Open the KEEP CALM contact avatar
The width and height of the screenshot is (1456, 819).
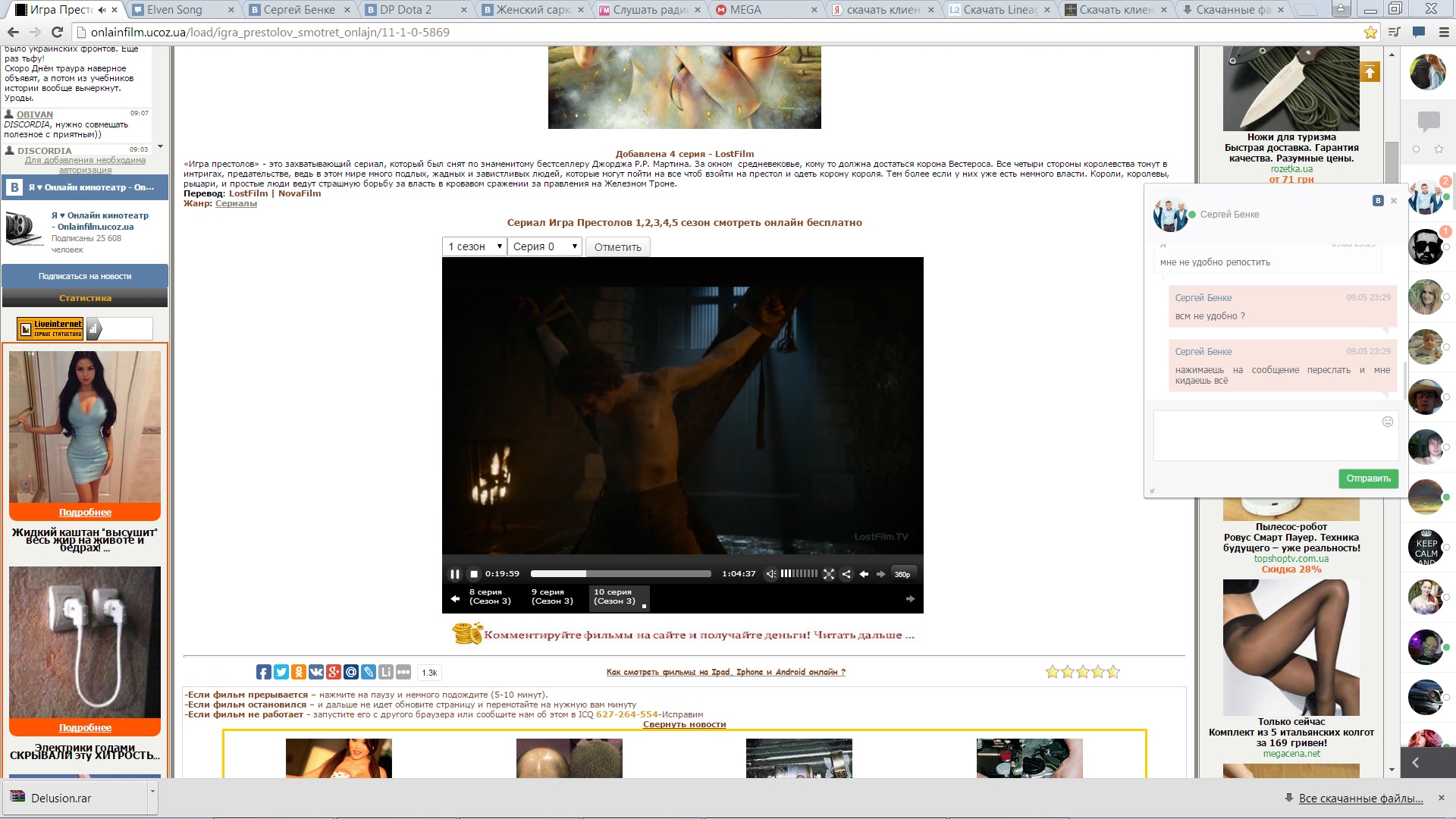click(x=1426, y=548)
